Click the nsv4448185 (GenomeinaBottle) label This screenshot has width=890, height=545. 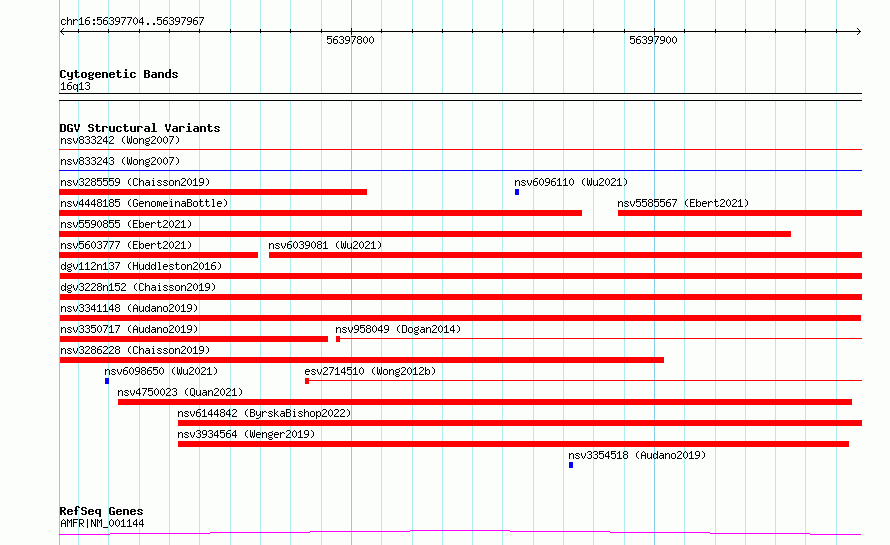[x=144, y=203]
